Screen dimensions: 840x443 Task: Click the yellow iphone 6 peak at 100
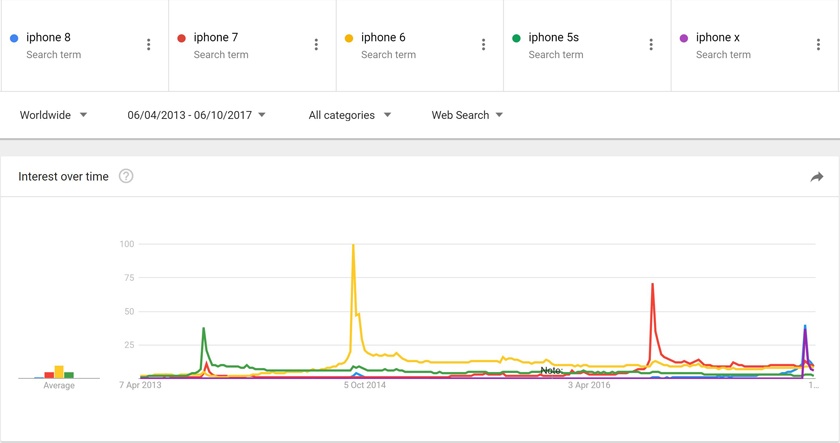click(353, 246)
